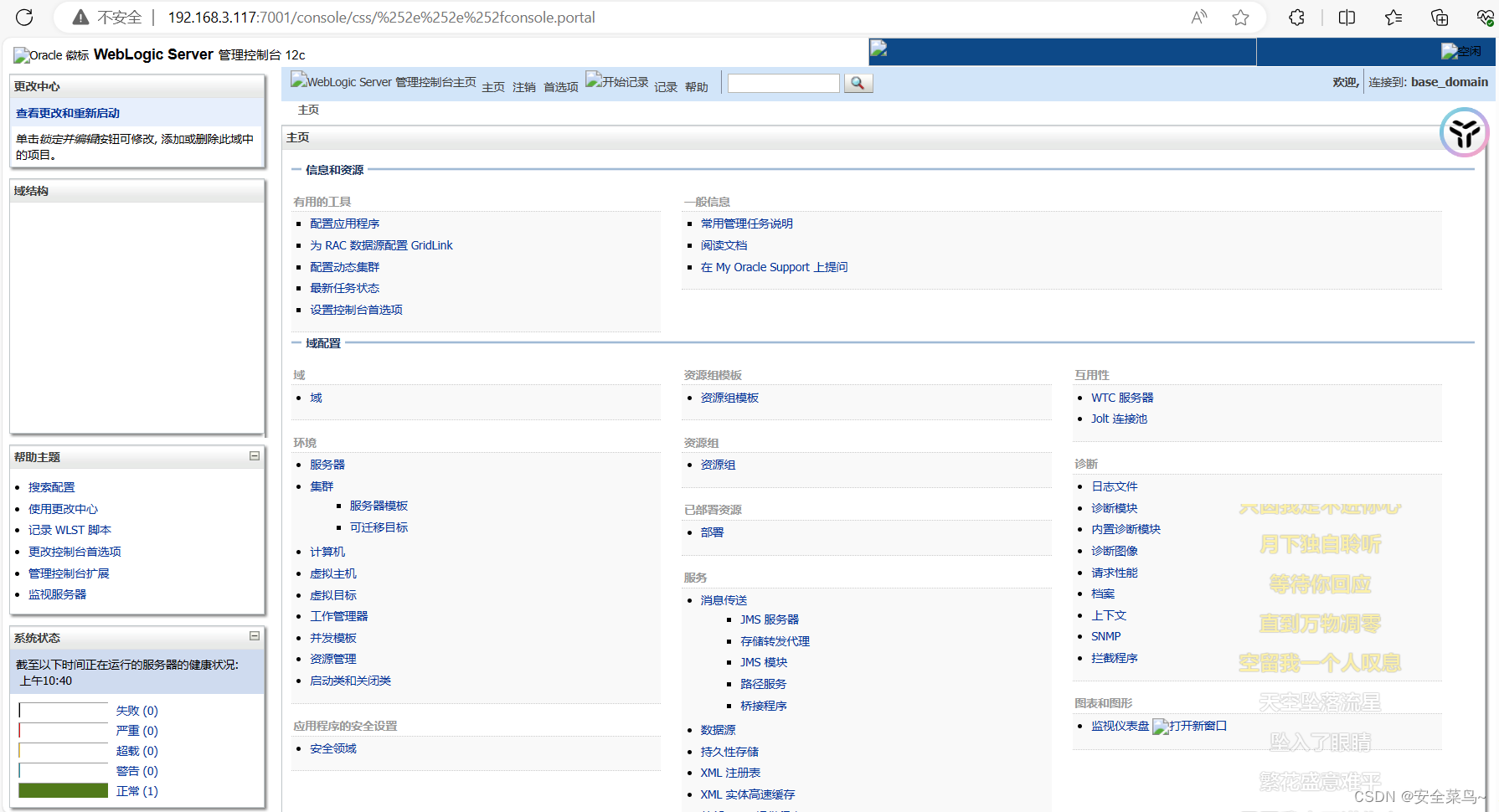Open 安全领域 link
The image size is (1499, 812).
coord(333,748)
